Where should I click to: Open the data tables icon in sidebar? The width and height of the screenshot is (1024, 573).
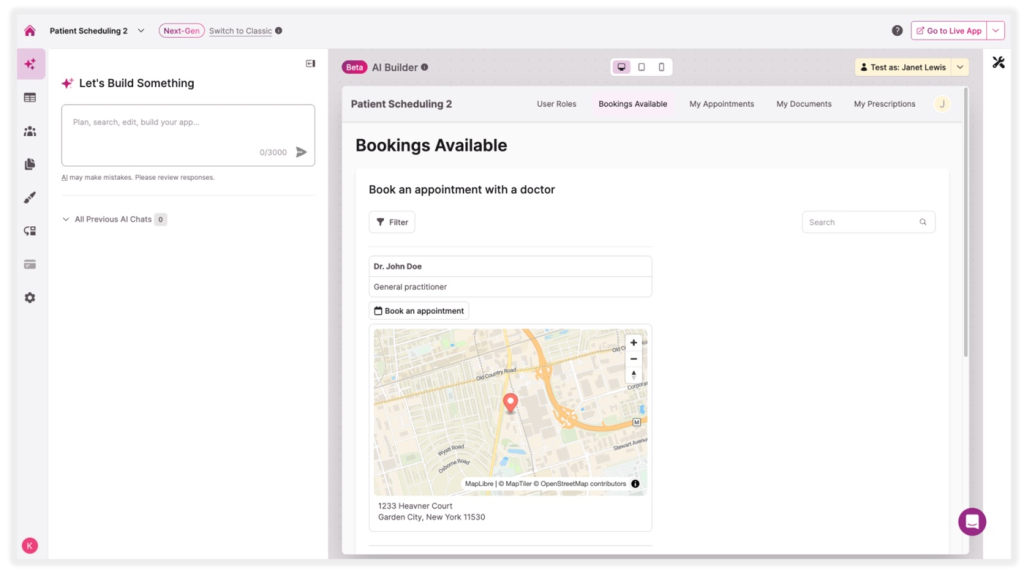(30, 98)
